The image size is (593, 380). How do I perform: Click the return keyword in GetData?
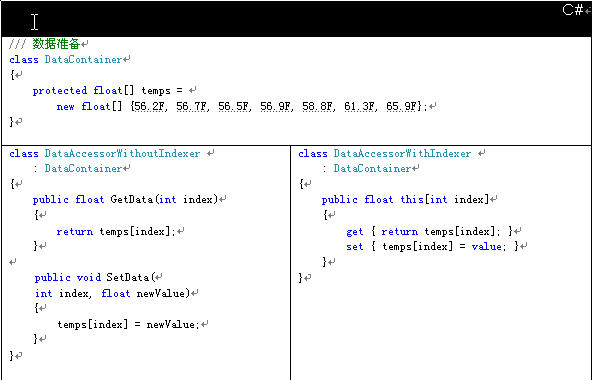(x=75, y=231)
